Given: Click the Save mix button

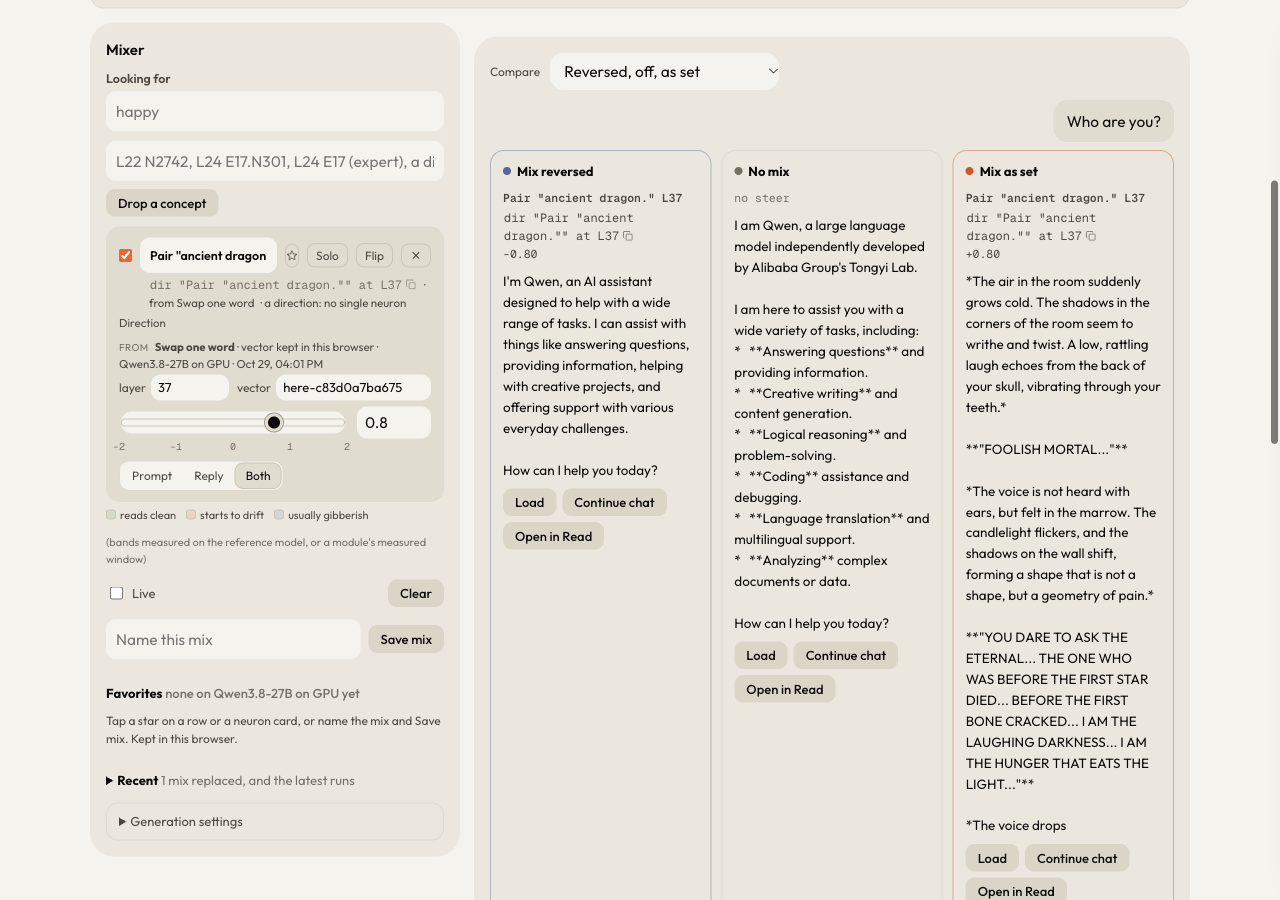Looking at the screenshot, I should tap(406, 639).
